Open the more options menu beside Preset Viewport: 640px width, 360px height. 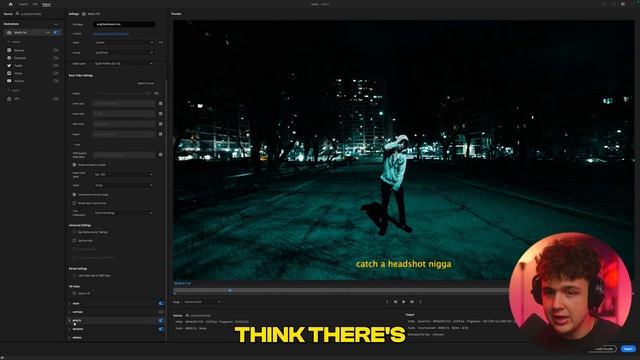tap(161, 42)
